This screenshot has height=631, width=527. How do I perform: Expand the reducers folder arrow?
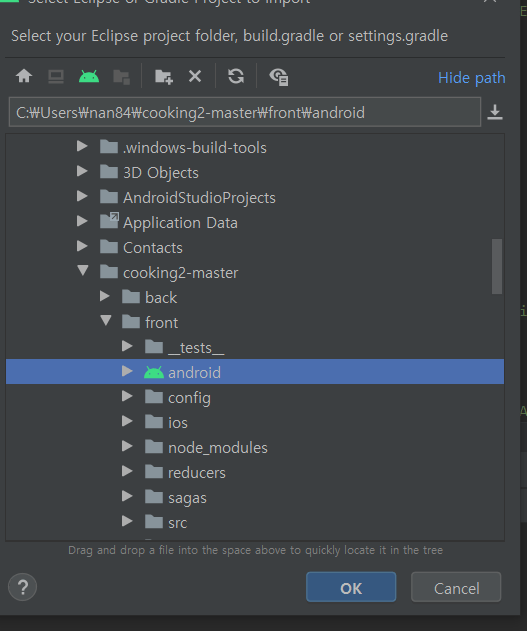click(127, 471)
